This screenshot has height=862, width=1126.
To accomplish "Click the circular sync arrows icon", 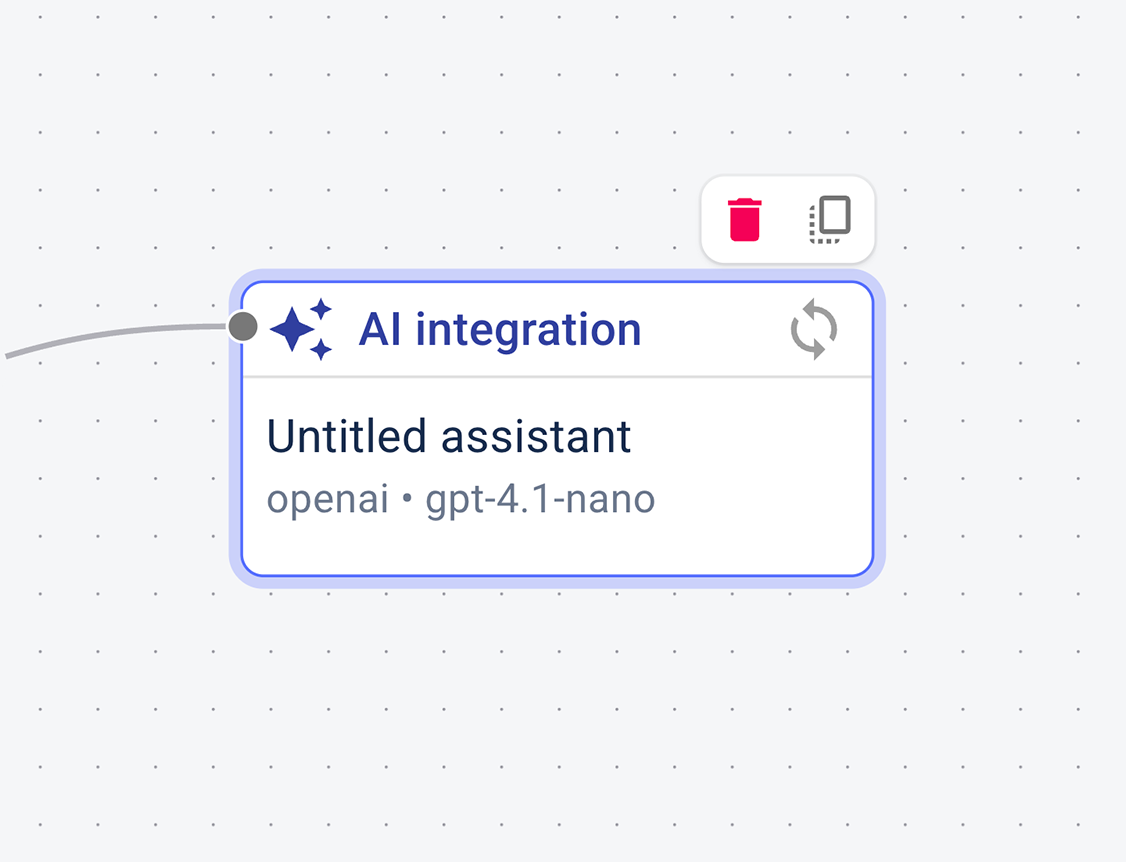I will point(814,330).
